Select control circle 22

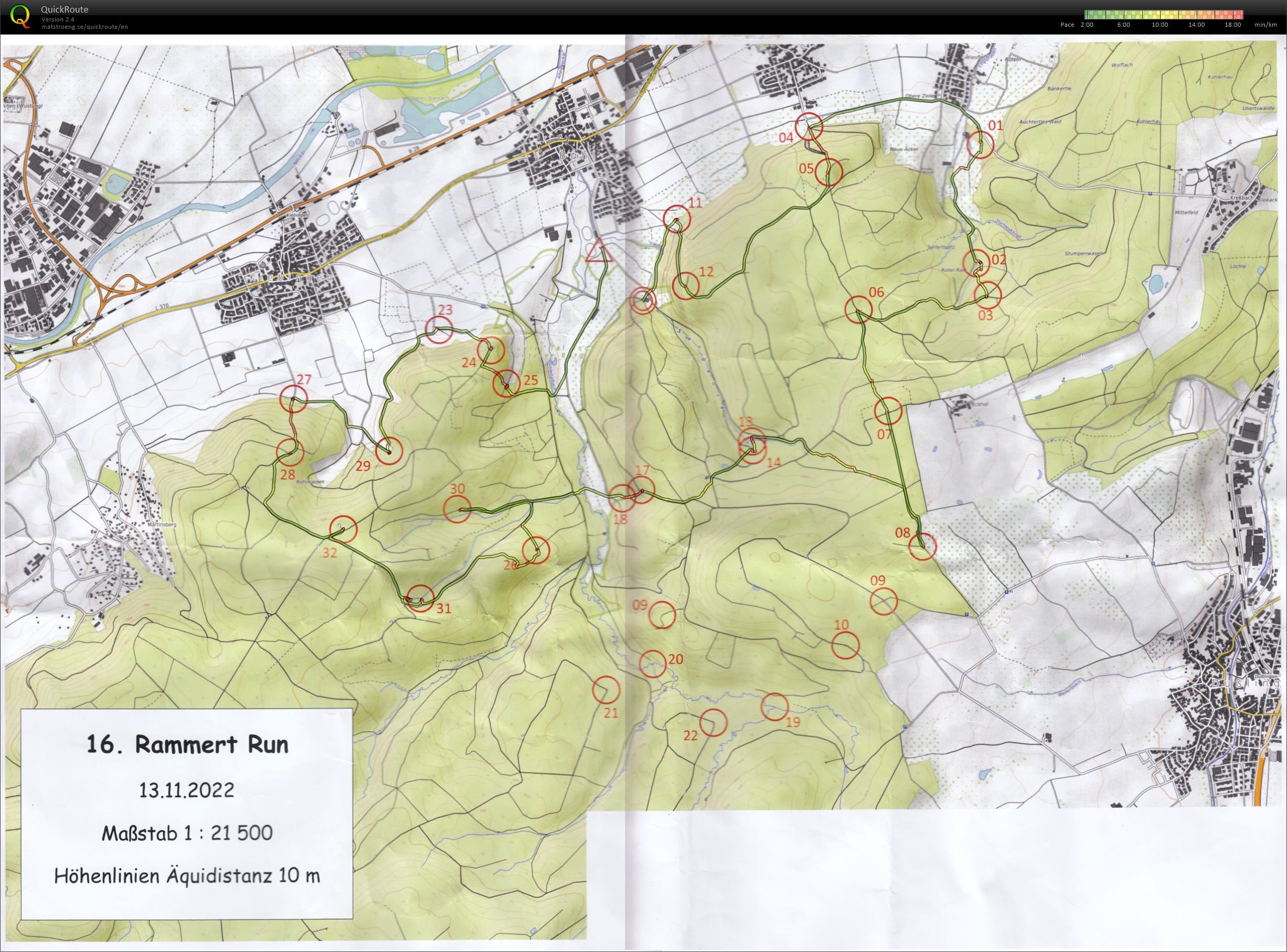713,722
